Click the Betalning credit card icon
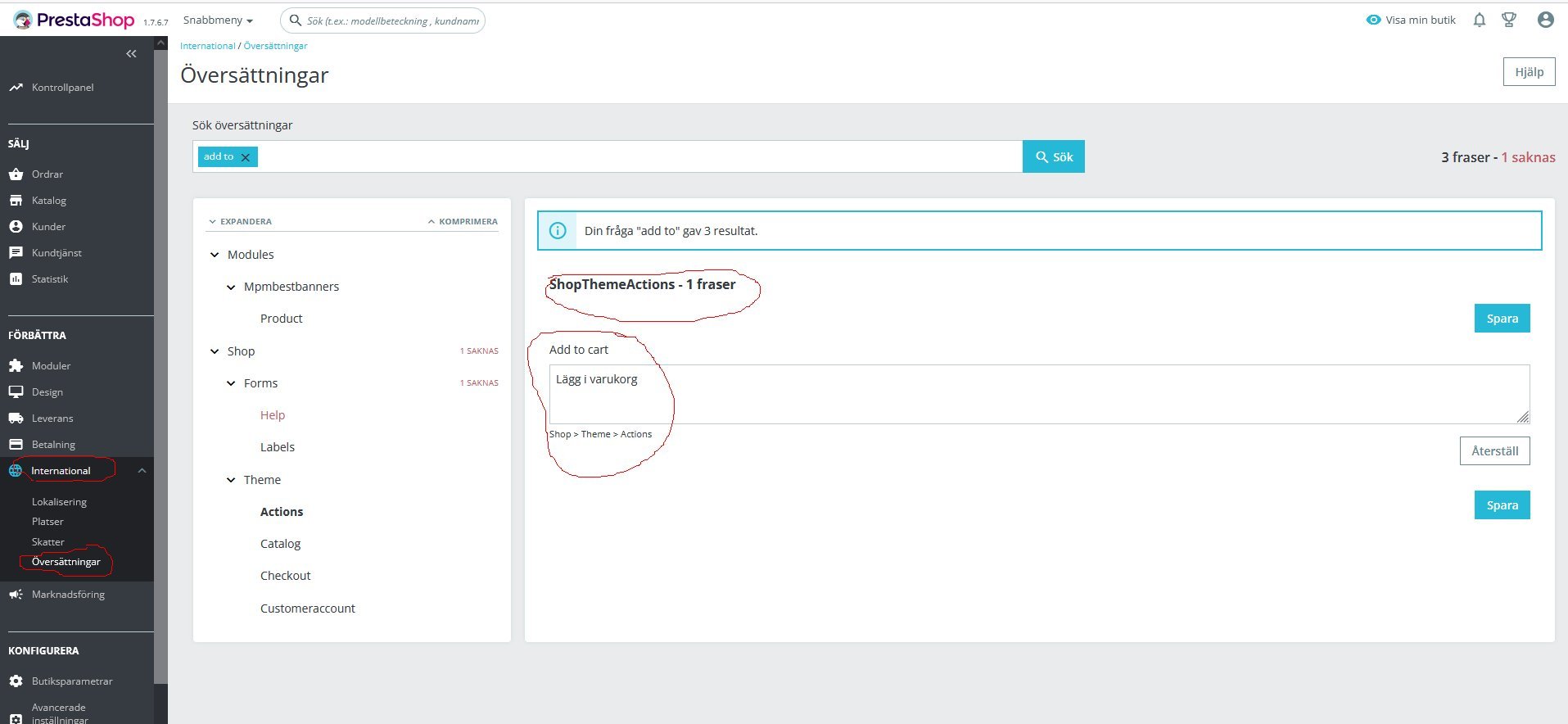Viewport: 1568px width, 724px height. (x=16, y=445)
